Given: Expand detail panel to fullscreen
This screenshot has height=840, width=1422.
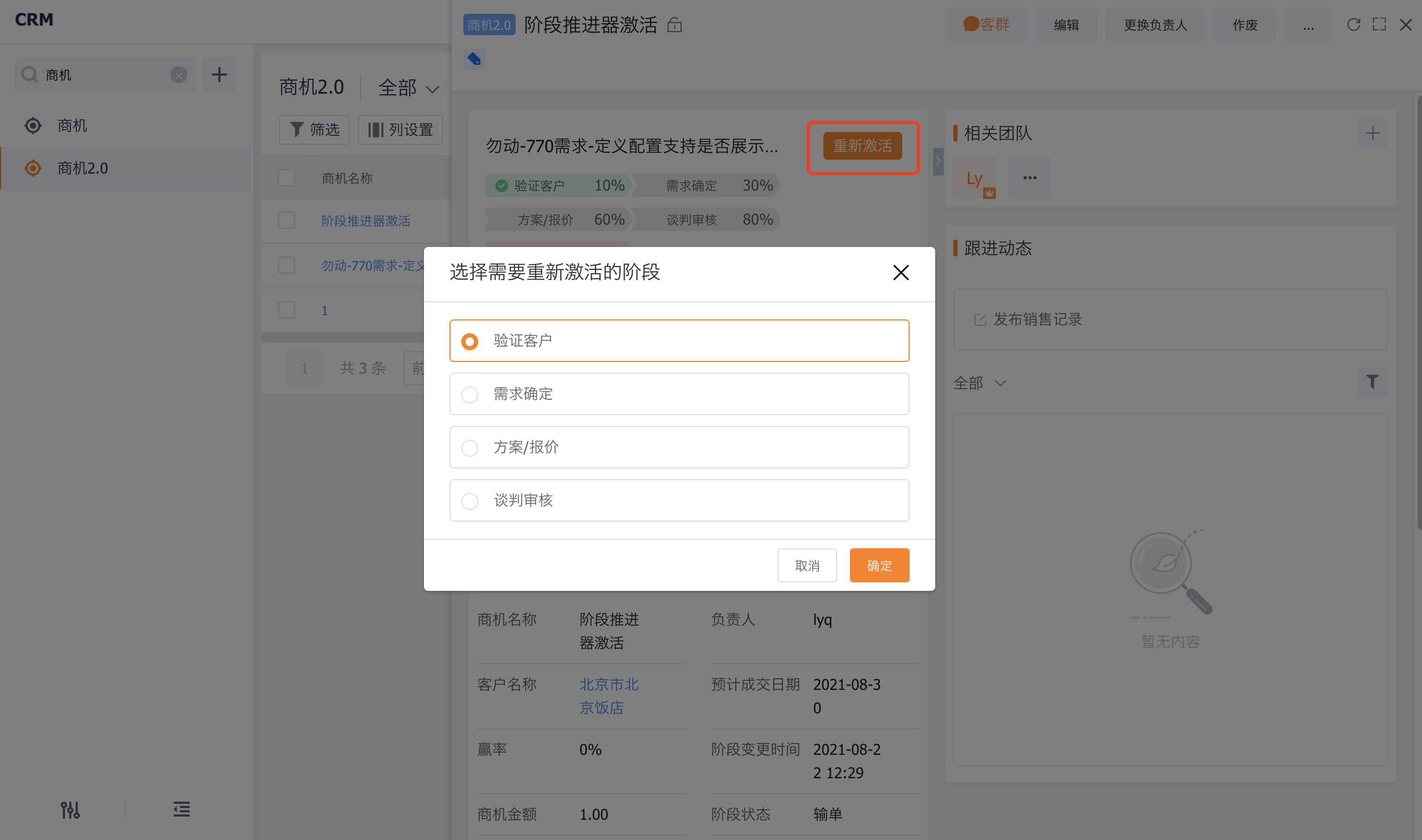Looking at the screenshot, I should [x=1379, y=24].
